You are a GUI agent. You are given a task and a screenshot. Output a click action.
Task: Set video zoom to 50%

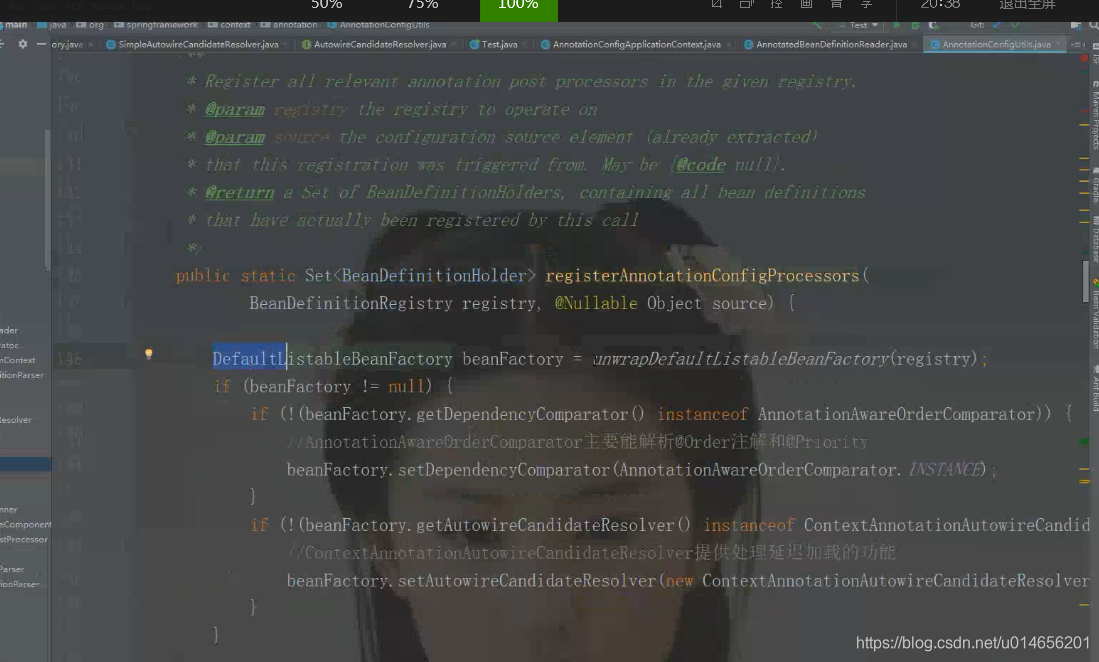click(327, 6)
